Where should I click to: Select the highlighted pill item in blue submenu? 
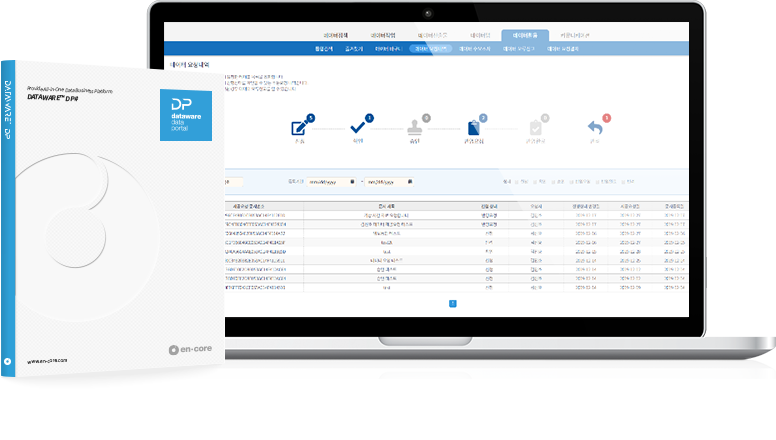click(x=430, y=49)
